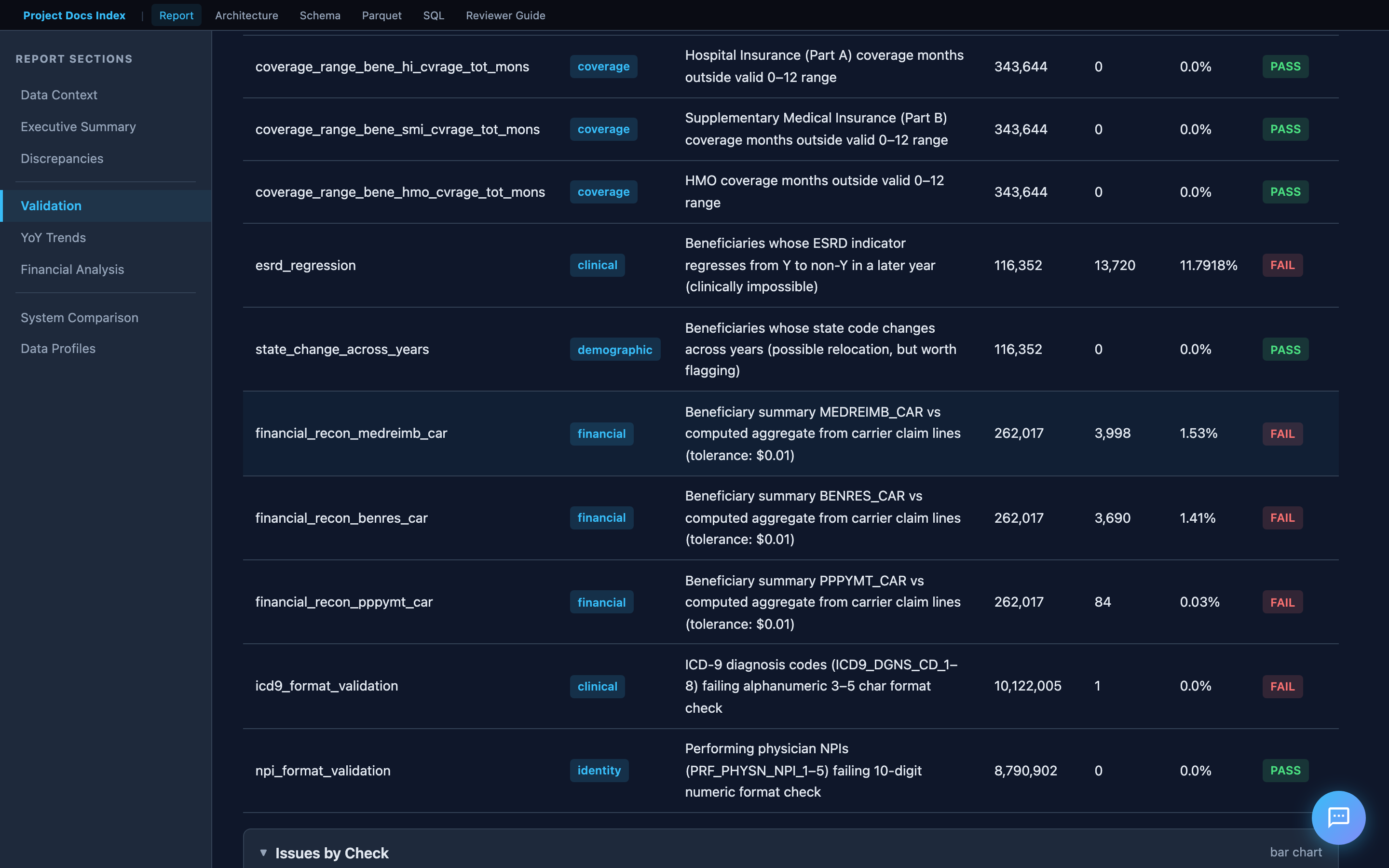Switch to the Schema tab

(x=320, y=15)
